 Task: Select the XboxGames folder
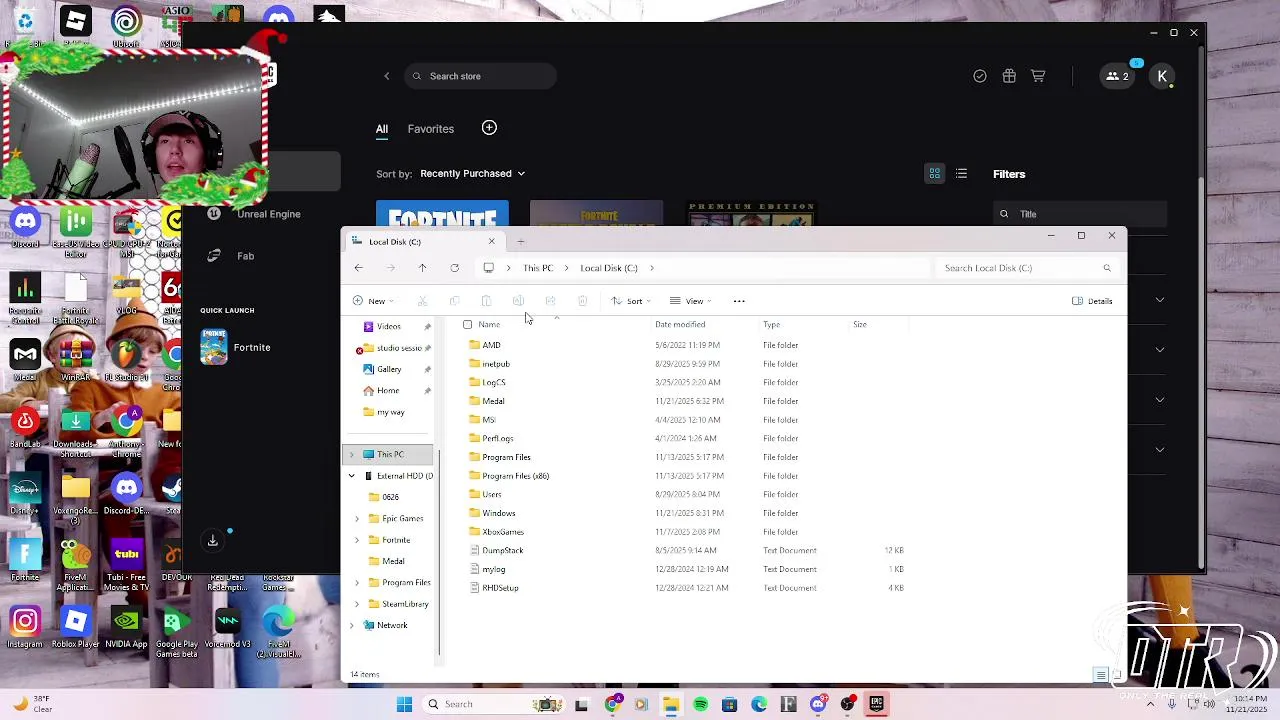coord(502,532)
